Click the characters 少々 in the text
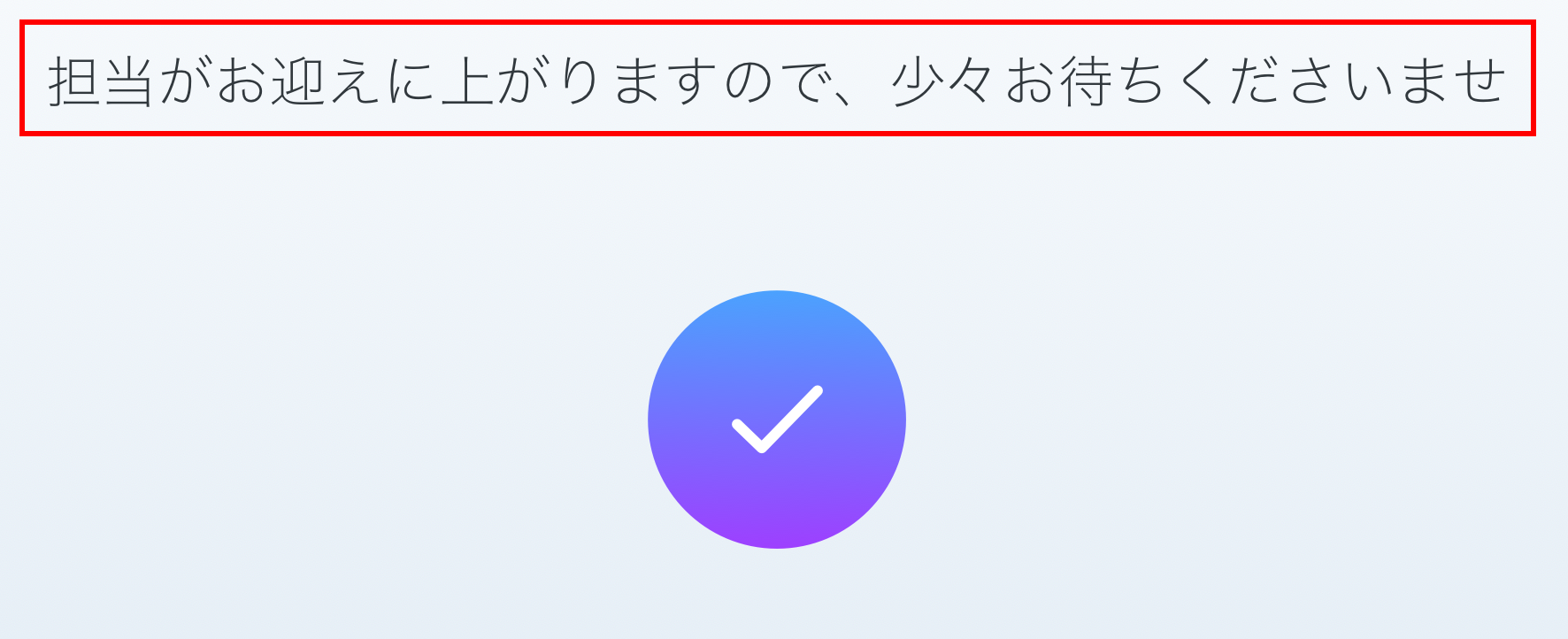Image resolution: width=1568 pixels, height=639 pixels. tap(944, 81)
